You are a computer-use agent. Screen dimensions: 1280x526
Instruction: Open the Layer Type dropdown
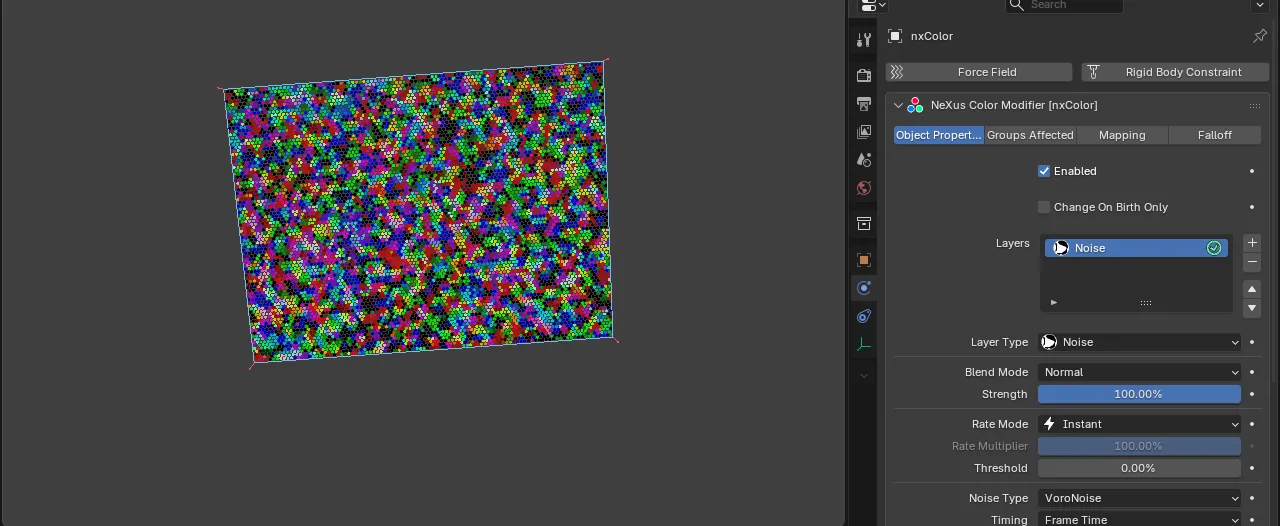(1139, 342)
